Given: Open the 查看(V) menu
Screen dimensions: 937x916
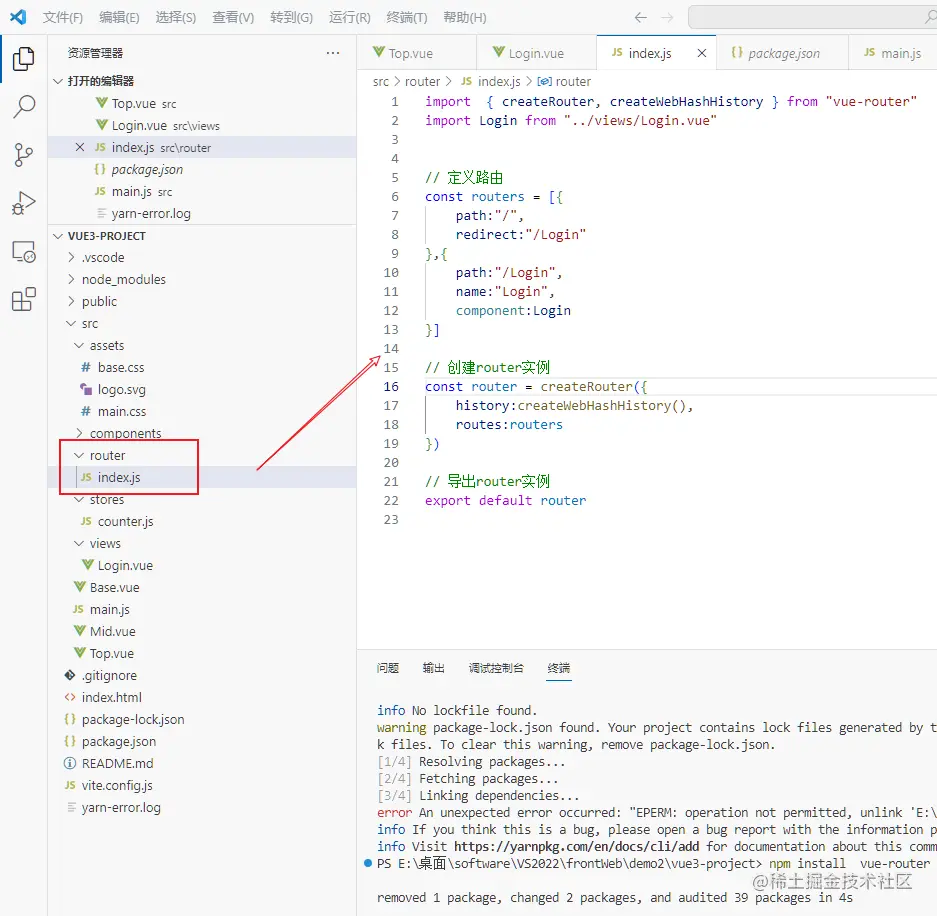Looking at the screenshot, I should tap(233, 17).
